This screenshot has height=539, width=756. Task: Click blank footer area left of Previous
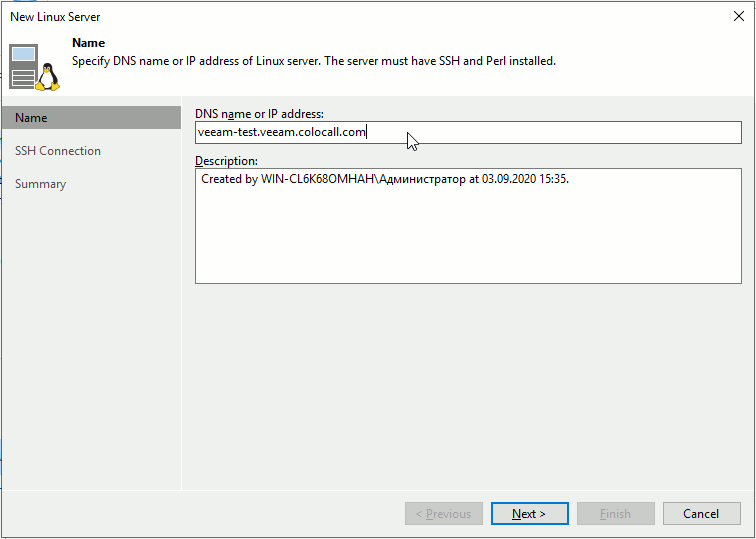[200, 514]
